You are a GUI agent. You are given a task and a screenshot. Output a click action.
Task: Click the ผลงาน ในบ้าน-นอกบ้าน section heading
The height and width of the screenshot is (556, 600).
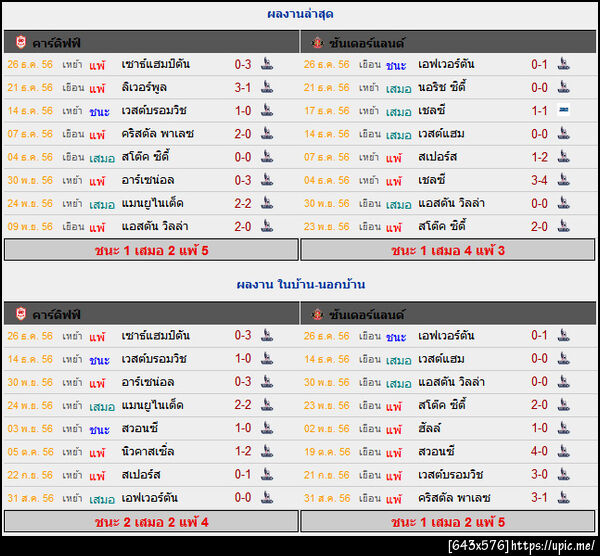[301, 285]
